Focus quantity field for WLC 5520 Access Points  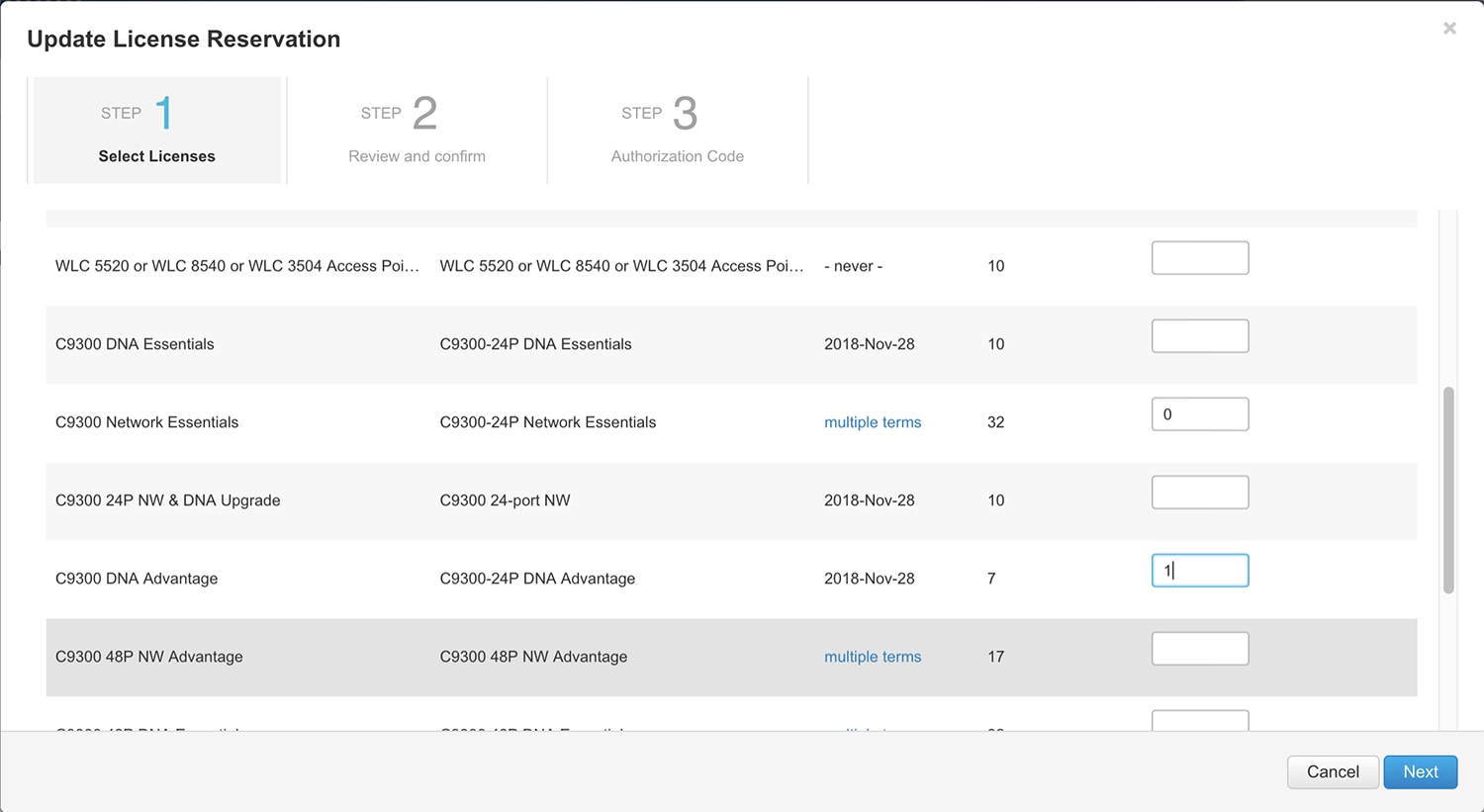(x=1200, y=258)
